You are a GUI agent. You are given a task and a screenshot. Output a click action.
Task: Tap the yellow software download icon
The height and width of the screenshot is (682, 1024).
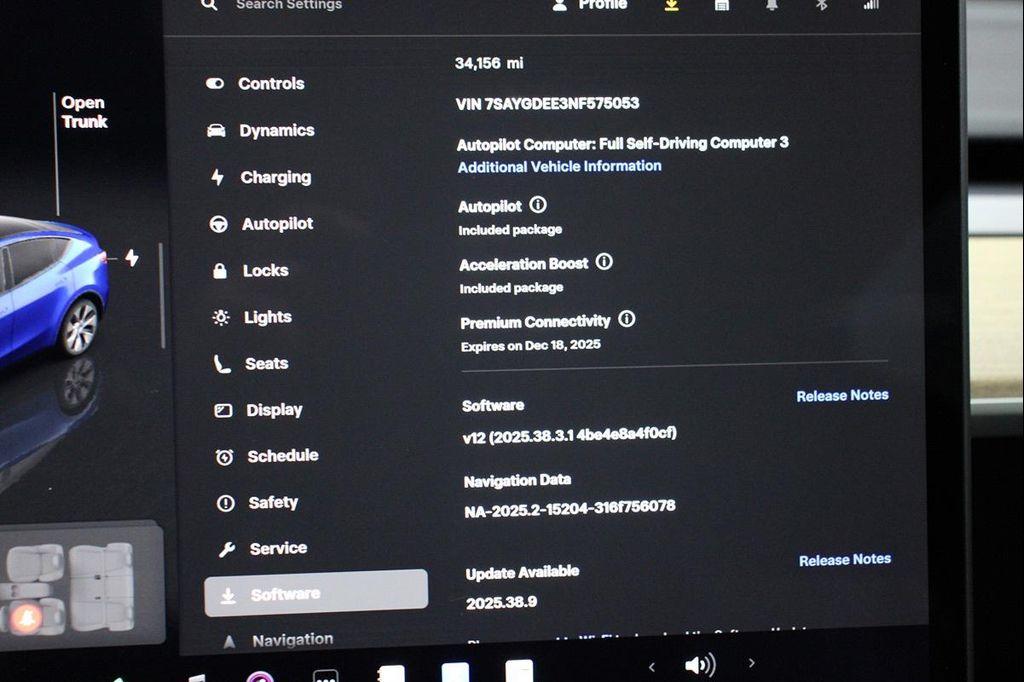click(671, 5)
